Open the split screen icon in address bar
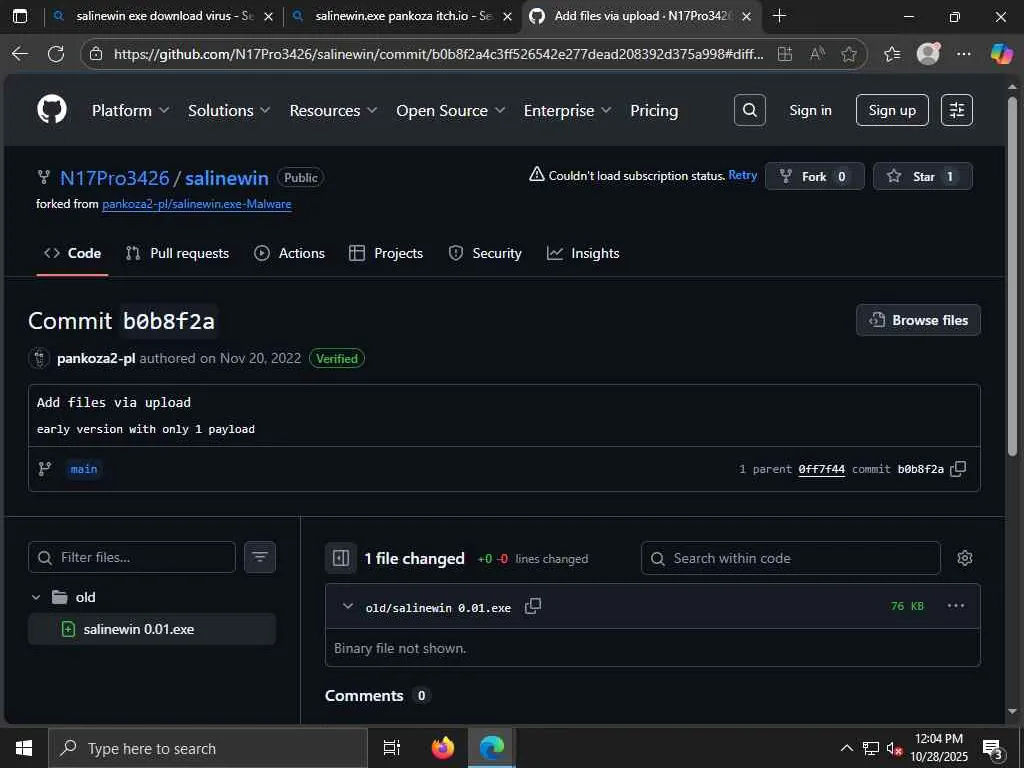The height and width of the screenshot is (768, 1024). pos(785,54)
